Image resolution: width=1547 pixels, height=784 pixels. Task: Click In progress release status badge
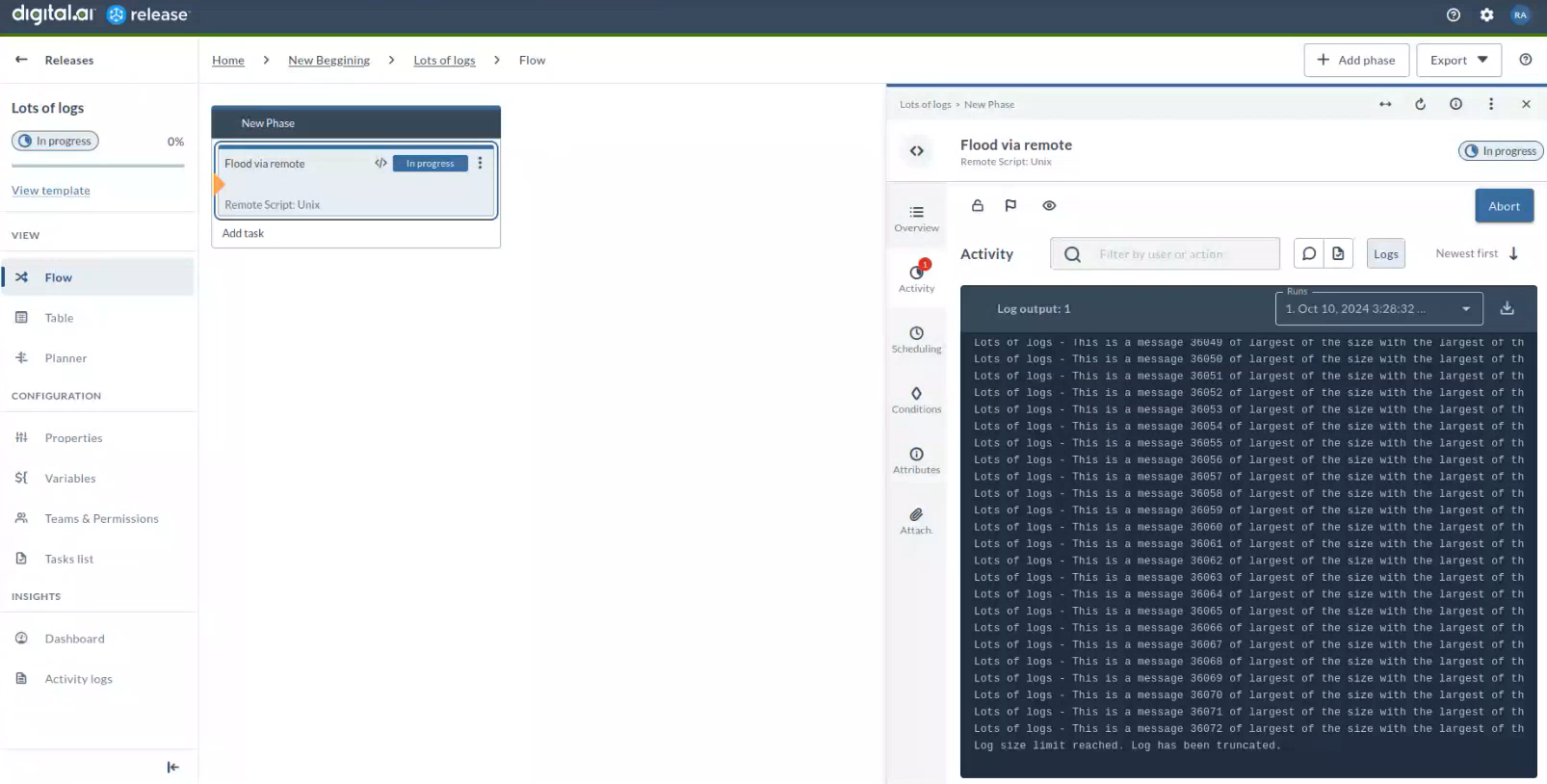coord(55,141)
